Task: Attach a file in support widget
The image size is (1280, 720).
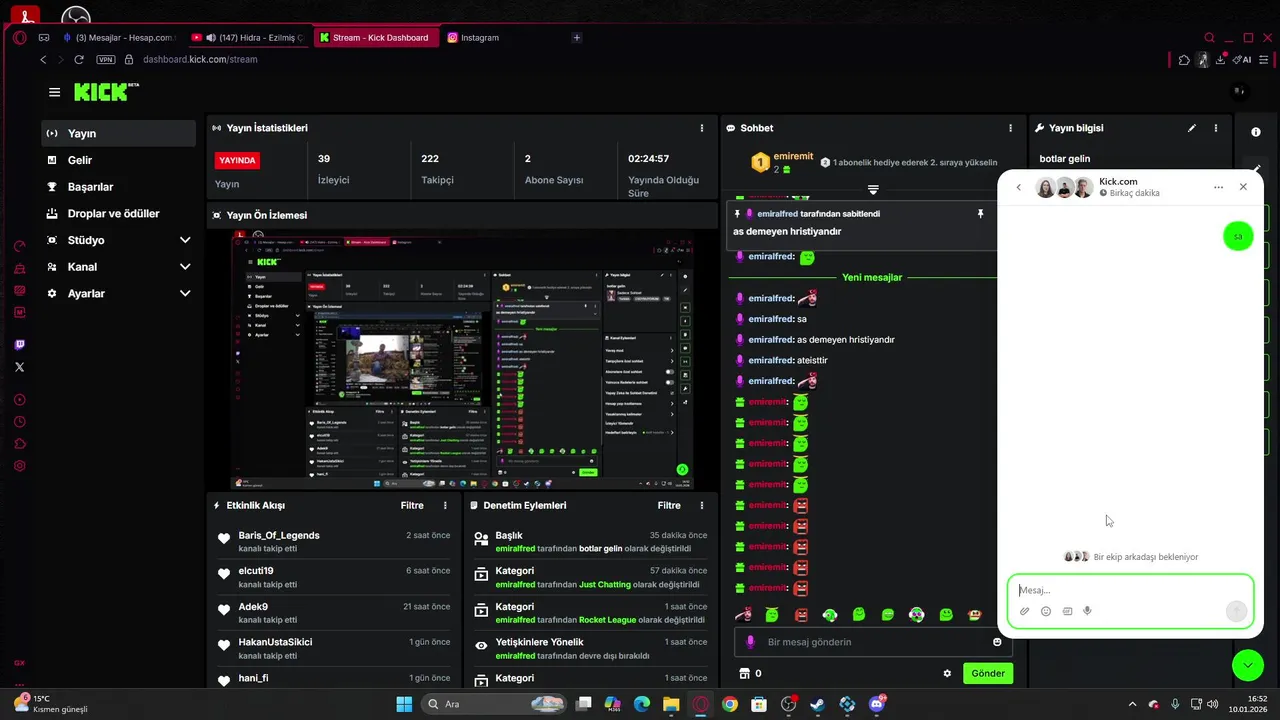Action: coord(1024,611)
